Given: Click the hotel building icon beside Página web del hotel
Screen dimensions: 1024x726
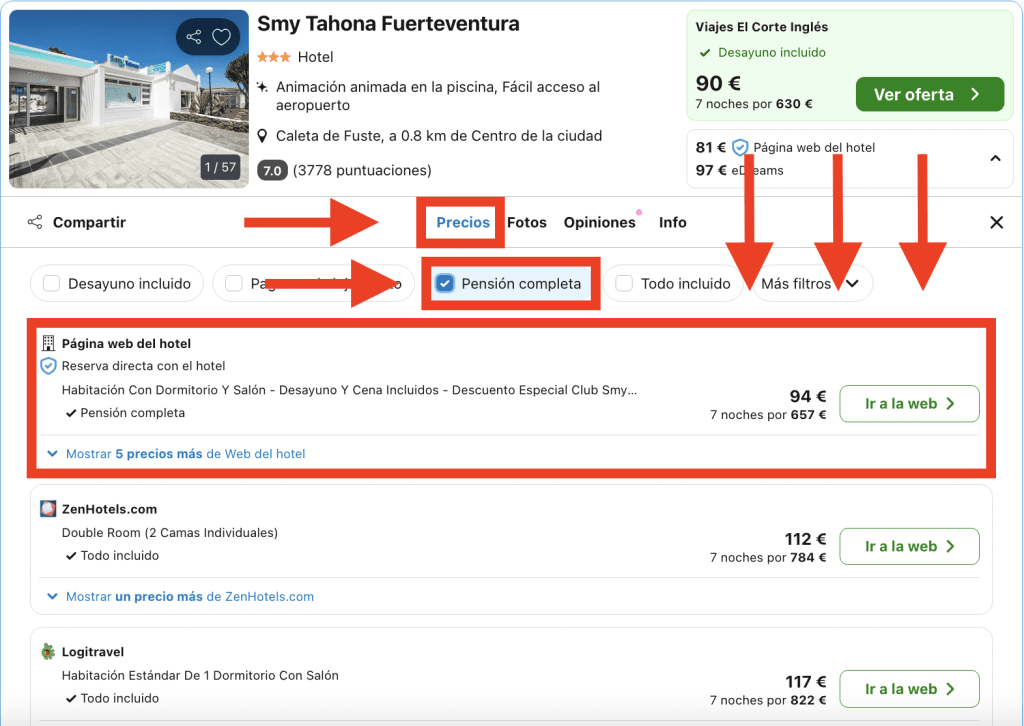Looking at the screenshot, I should click(48, 343).
